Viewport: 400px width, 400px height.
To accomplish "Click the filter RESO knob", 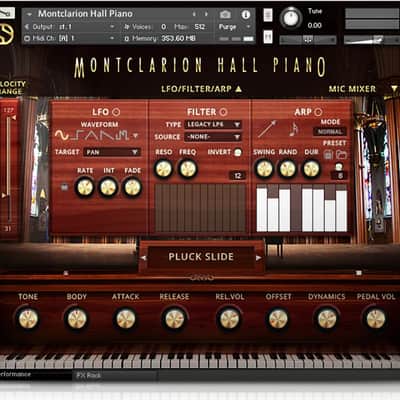I will point(164,169).
